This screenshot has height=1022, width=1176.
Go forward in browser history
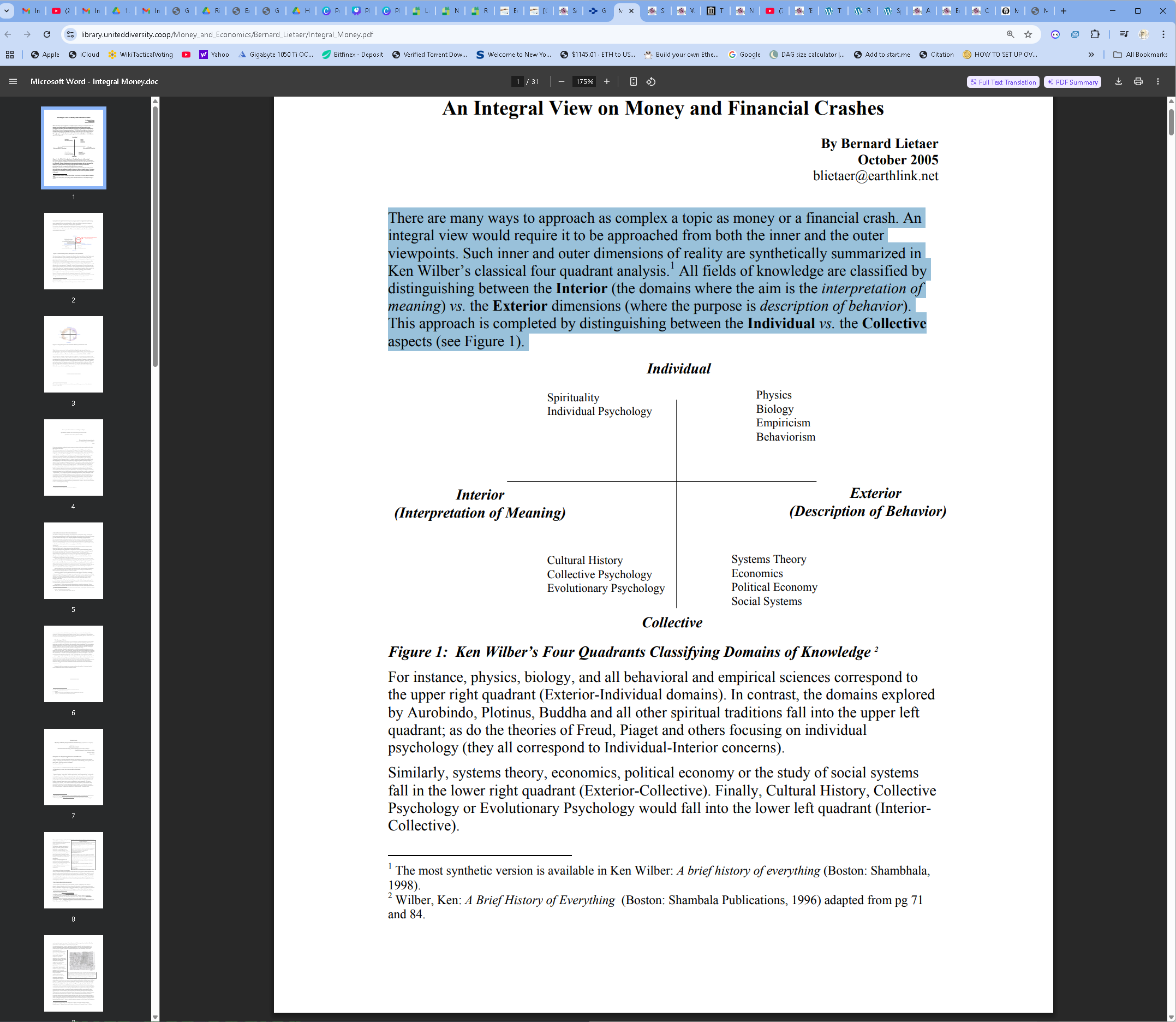27,34
